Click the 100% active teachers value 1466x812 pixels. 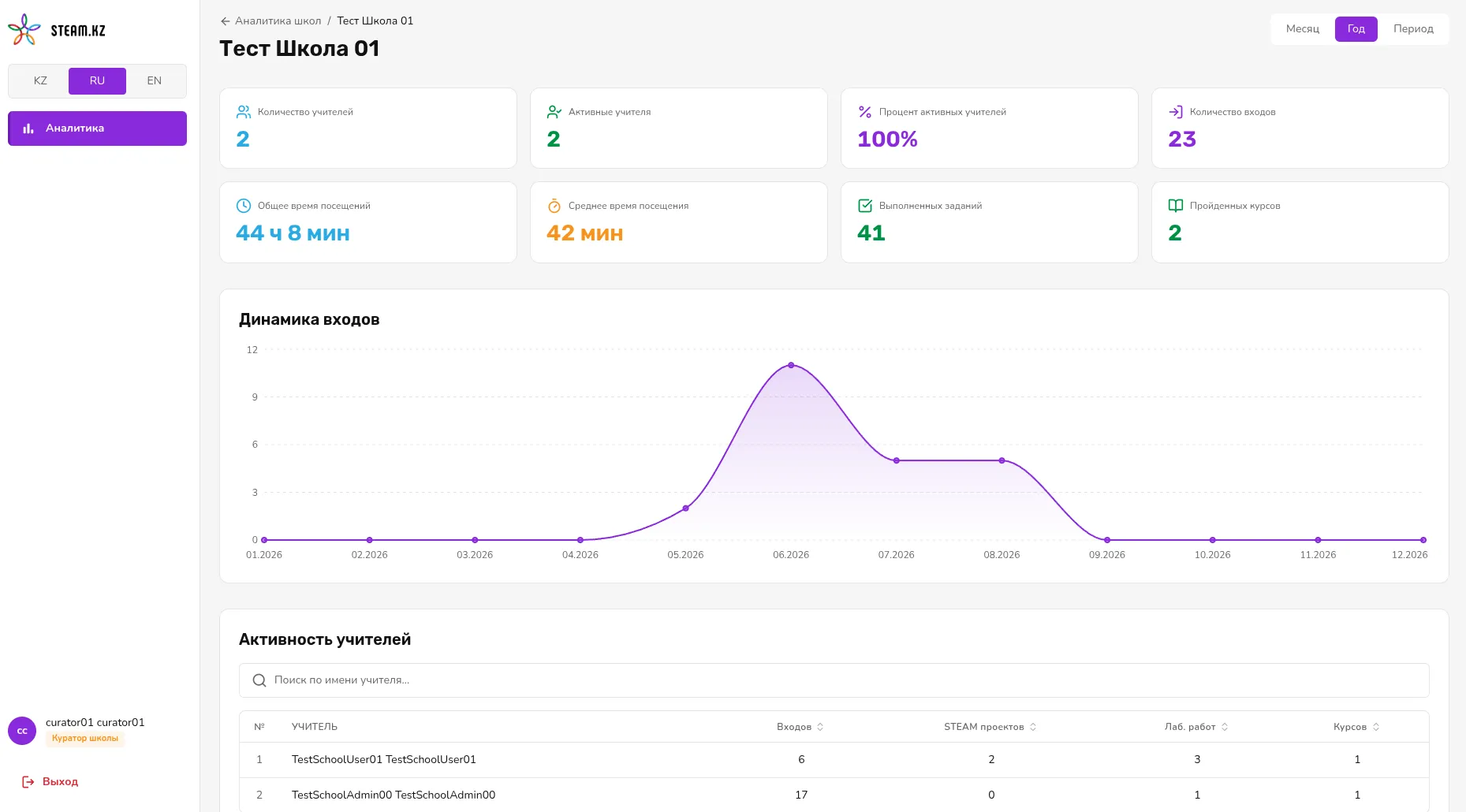[887, 140]
